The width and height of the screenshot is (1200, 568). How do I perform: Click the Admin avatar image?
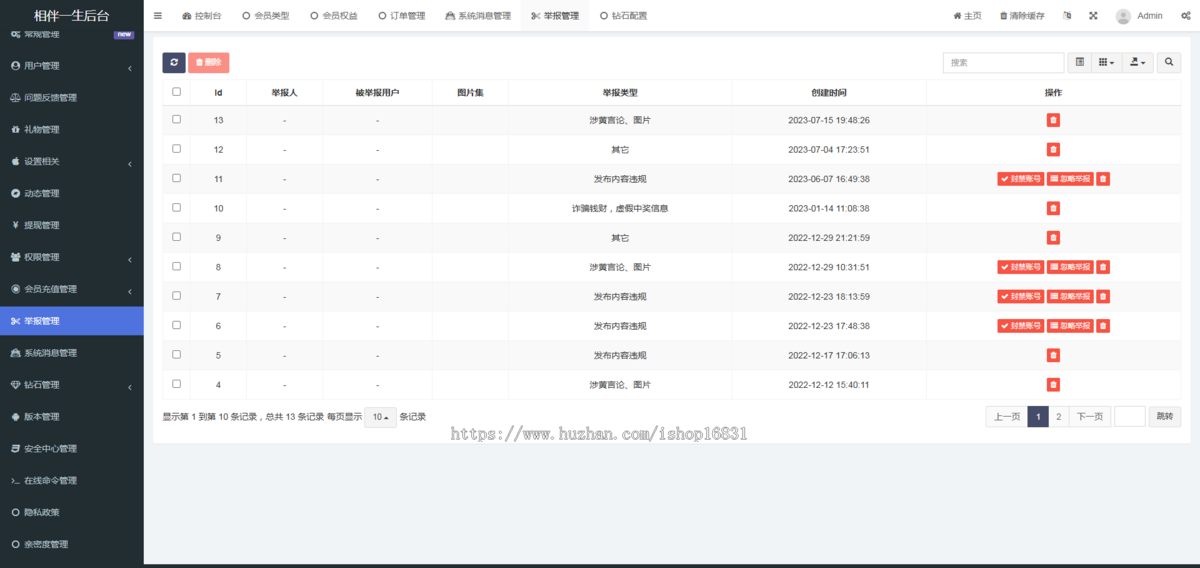pyautogui.click(x=1123, y=16)
